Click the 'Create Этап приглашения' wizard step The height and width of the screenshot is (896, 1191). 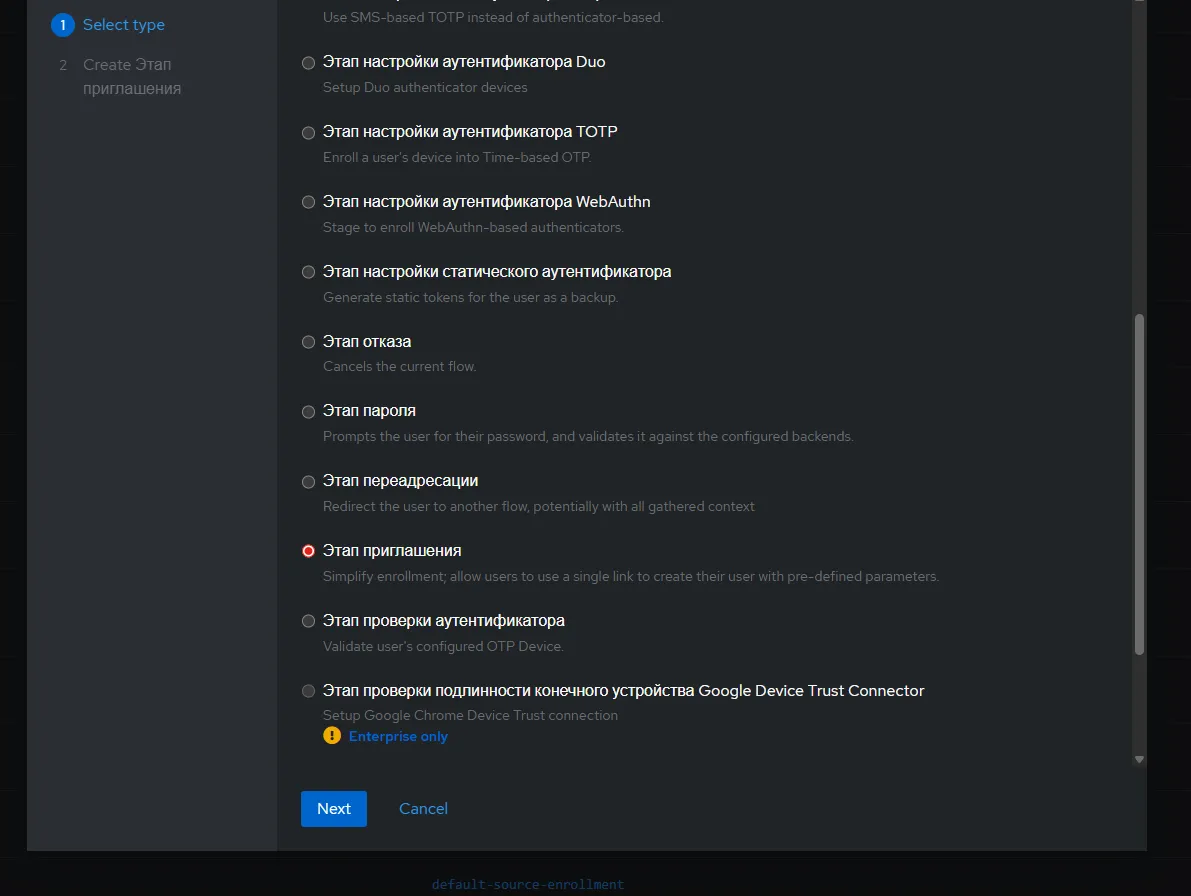tap(127, 76)
